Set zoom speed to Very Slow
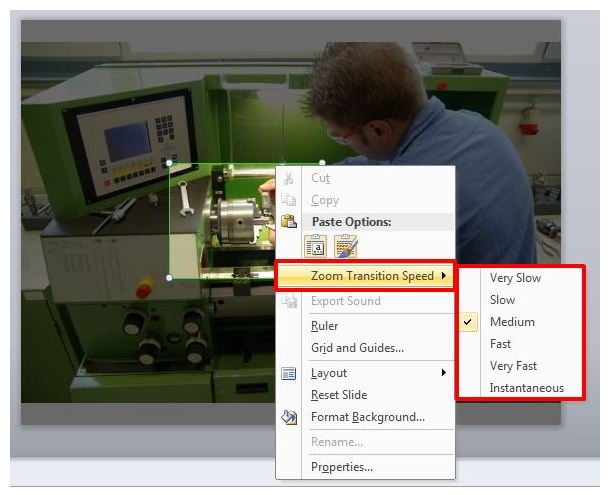Screen dimensions: 609x495 click(x=515, y=278)
